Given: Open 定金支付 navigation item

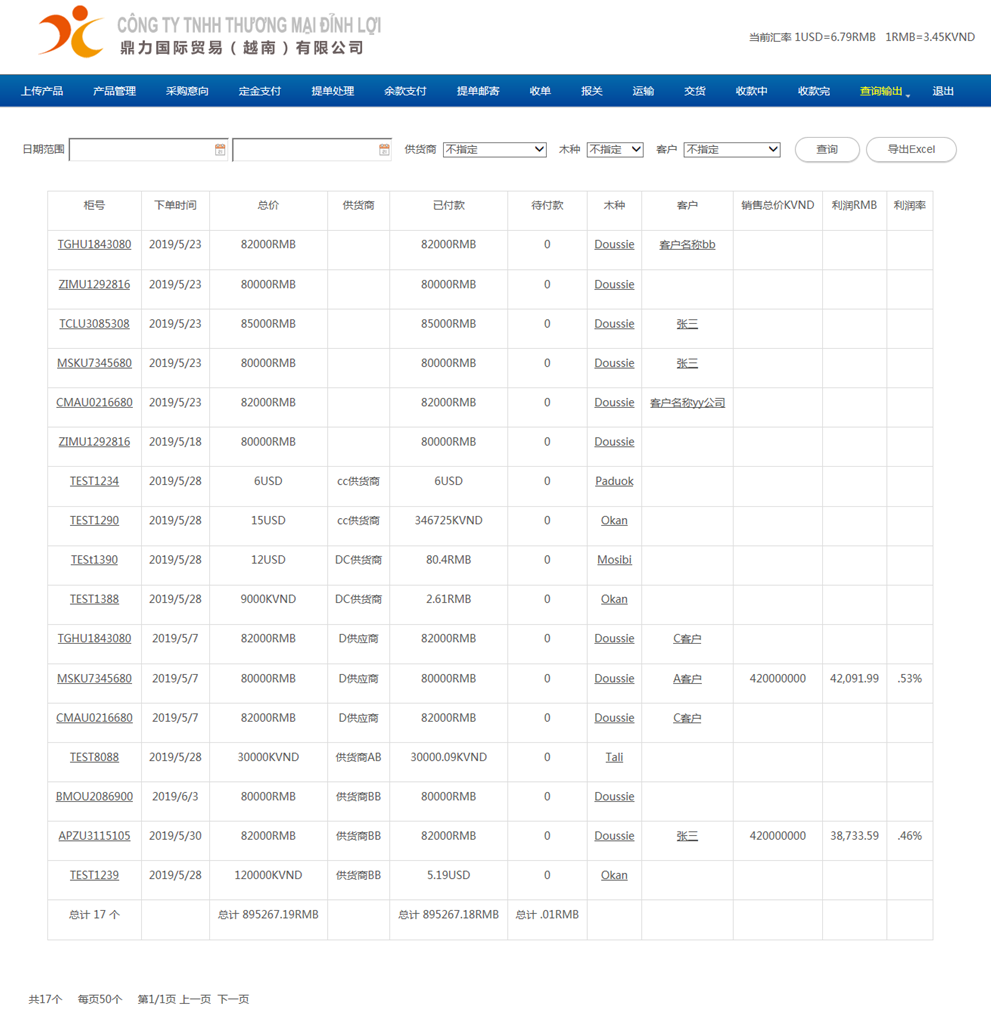Looking at the screenshot, I should coord(260,91).
